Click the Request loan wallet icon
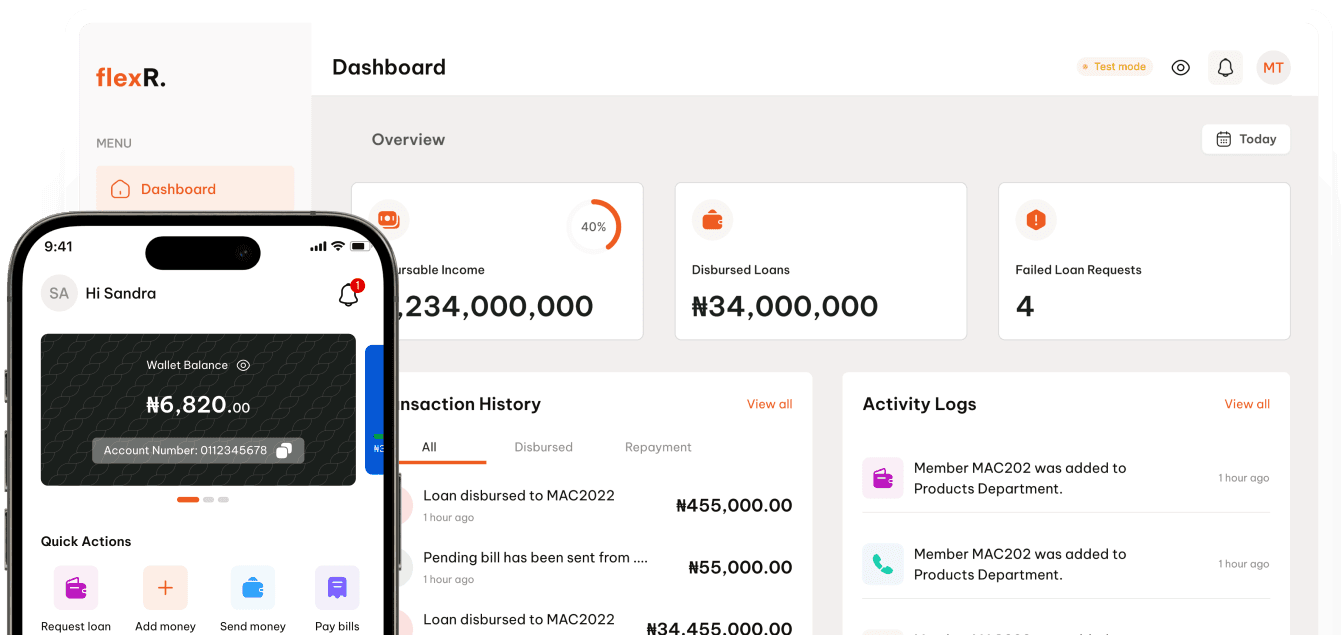 pyautogui.click(x=76, y=588)
